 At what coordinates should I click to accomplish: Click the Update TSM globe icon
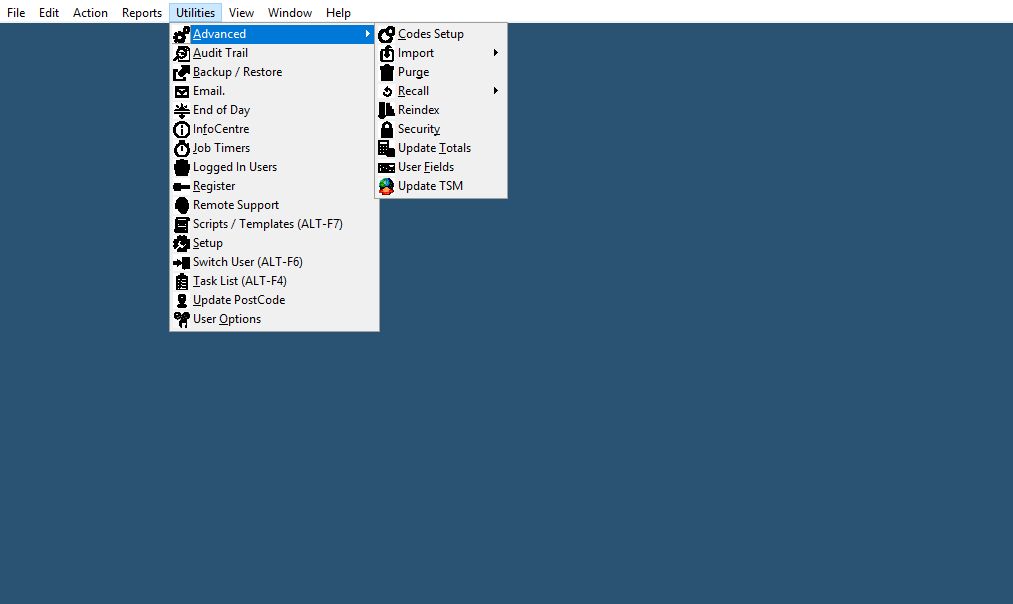tap(386, 186)
